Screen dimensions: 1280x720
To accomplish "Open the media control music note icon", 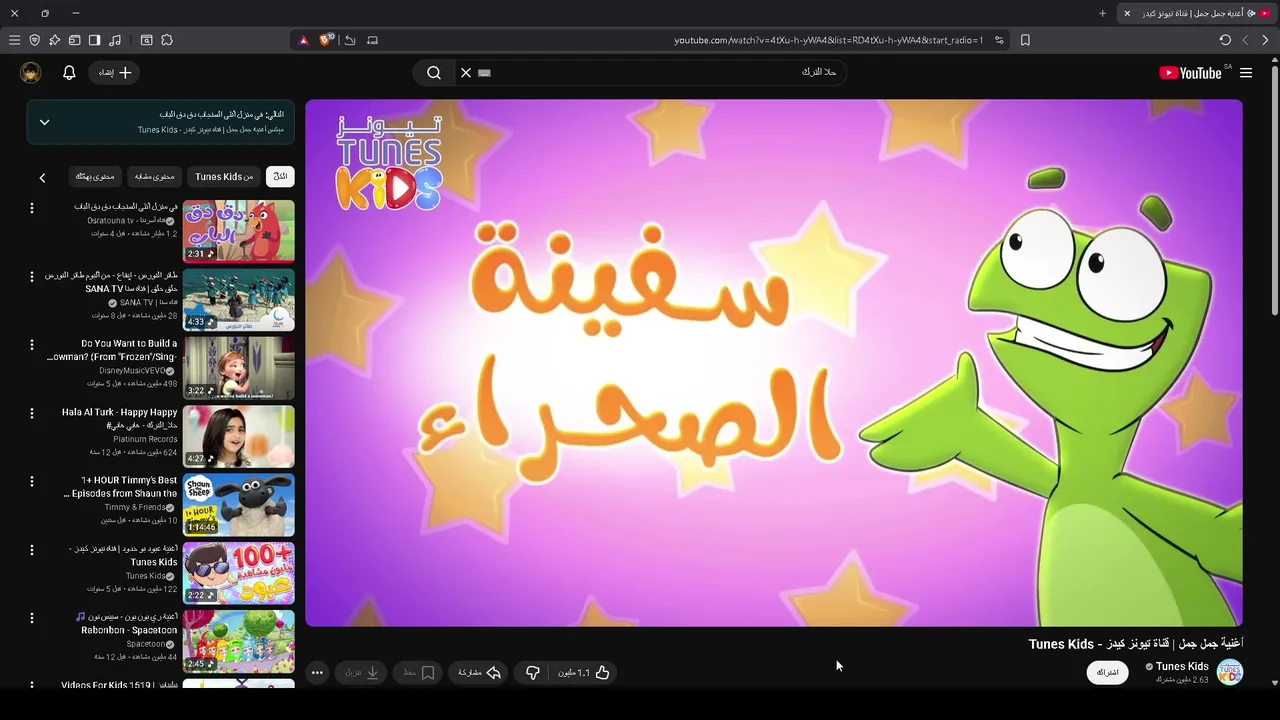I will pos(114,40).
